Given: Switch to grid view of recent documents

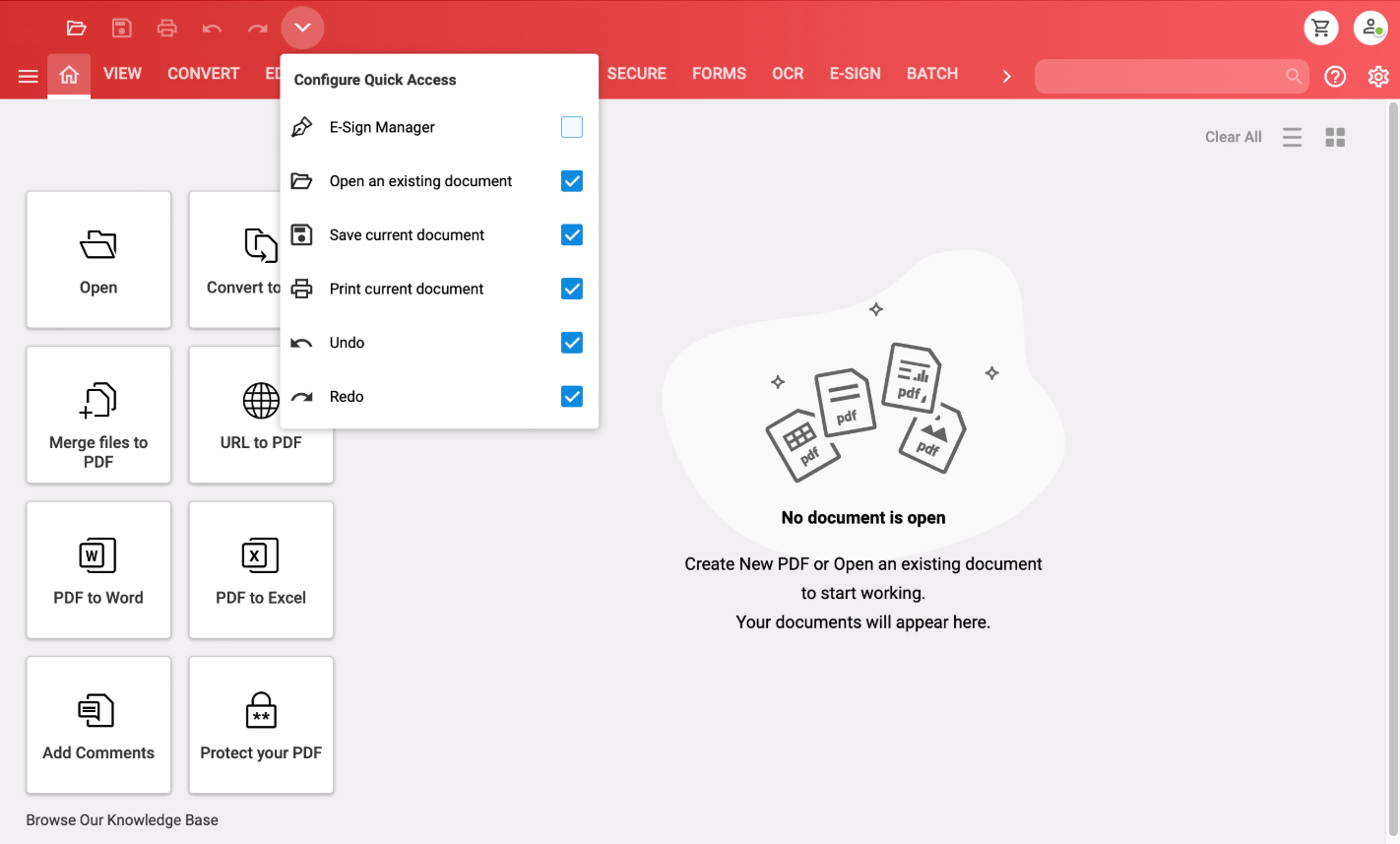Looking at the screenshot, I should click(1335, 137).
